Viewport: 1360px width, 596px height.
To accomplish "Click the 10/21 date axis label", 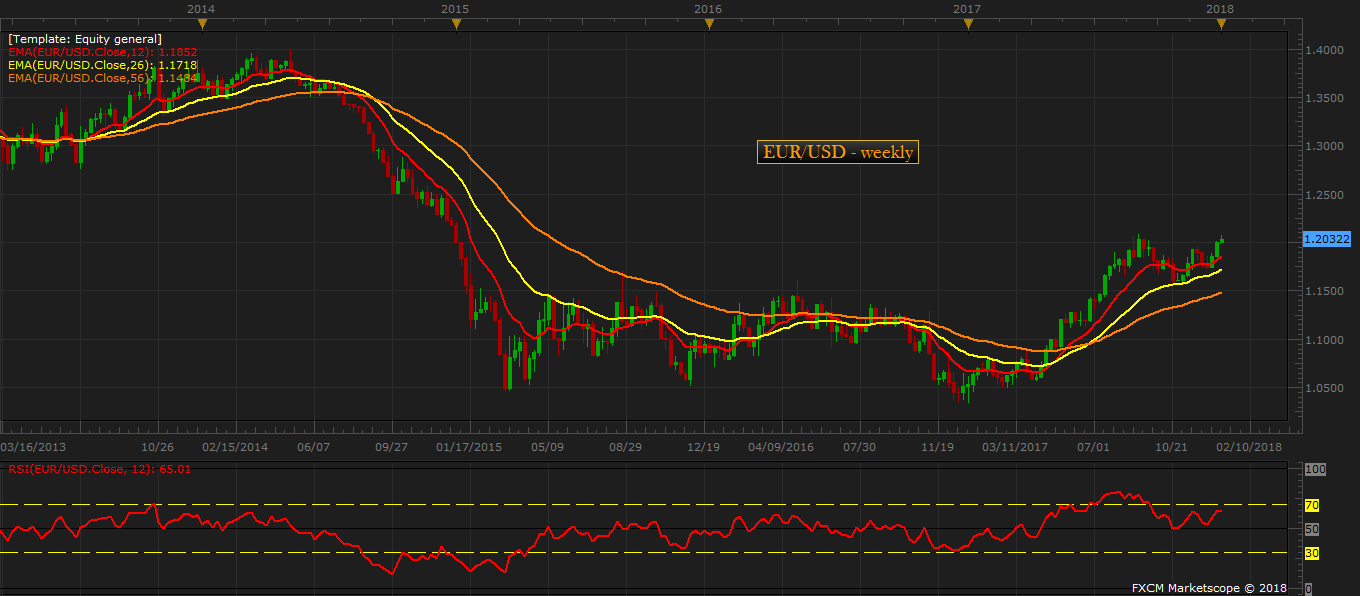I will [1171, 447].
